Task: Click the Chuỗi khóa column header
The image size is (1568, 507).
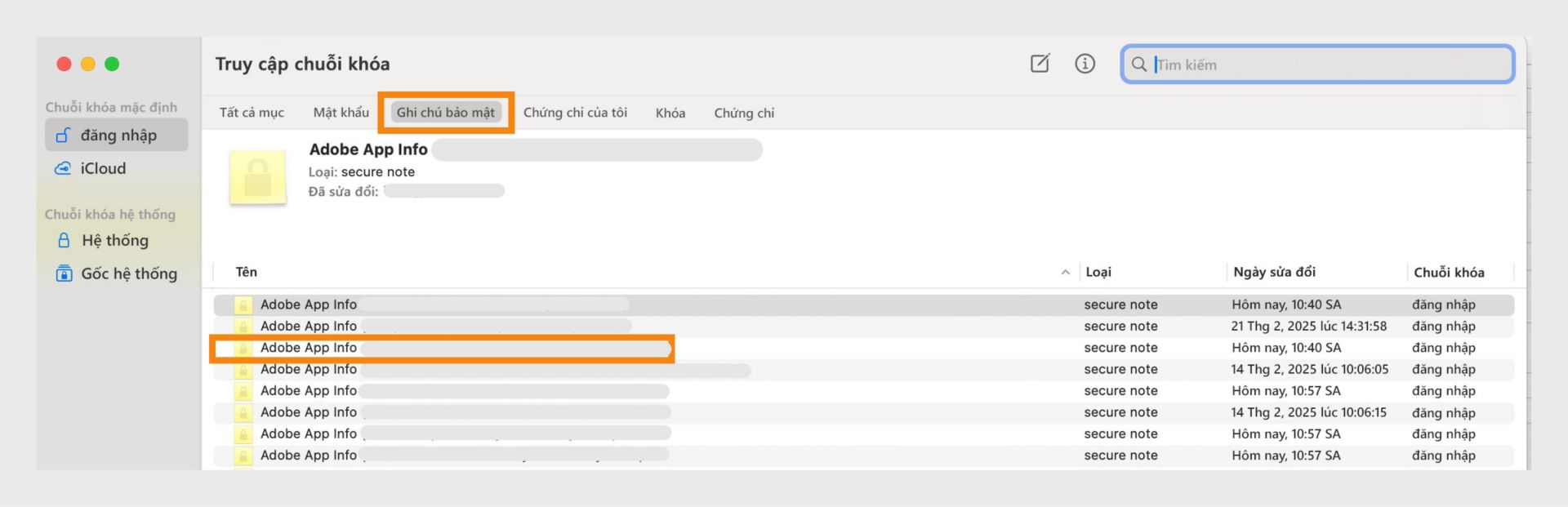Action: click(1449, 272)
